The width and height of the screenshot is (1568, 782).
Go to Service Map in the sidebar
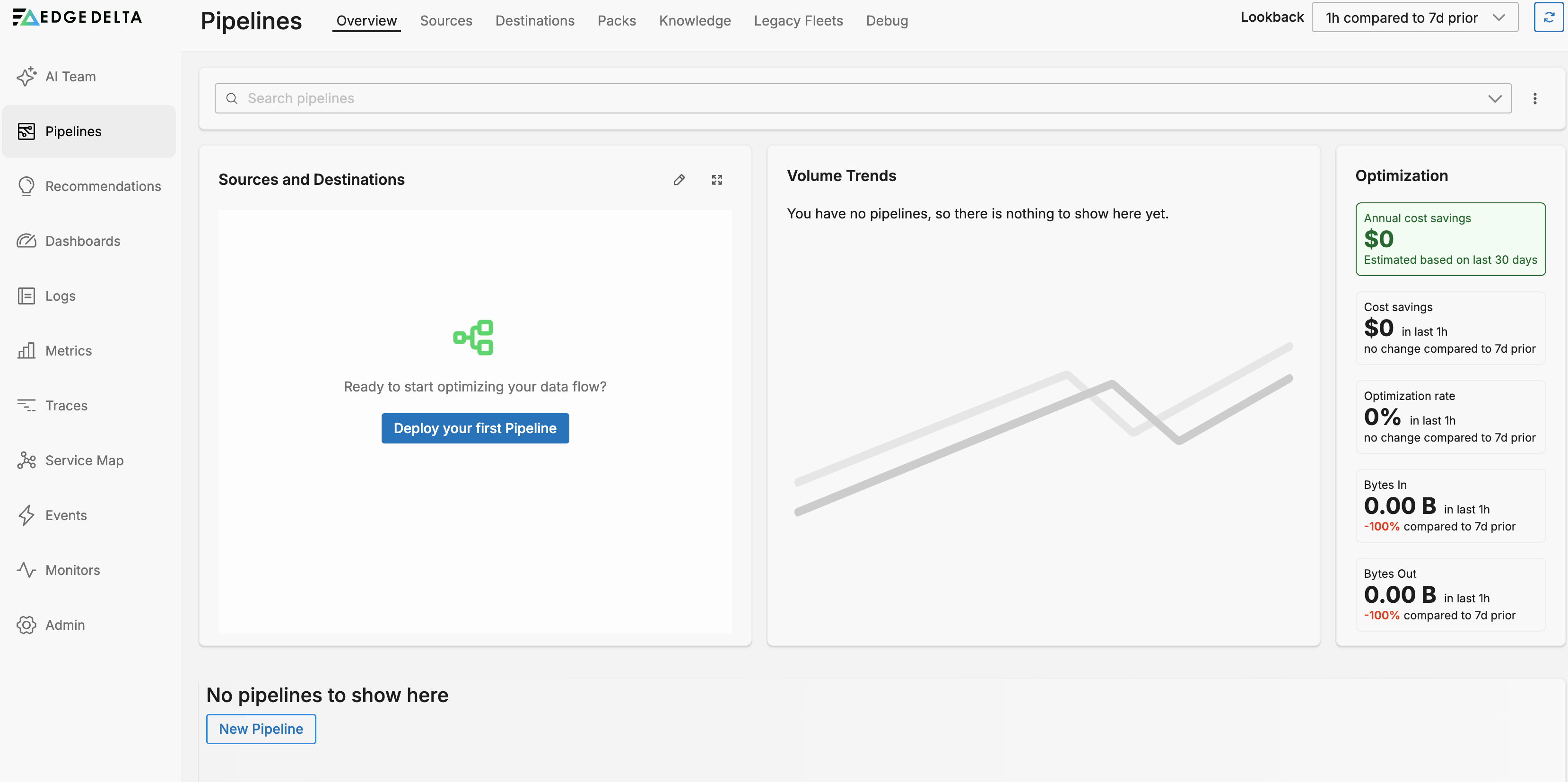click(x=84, y=460)
